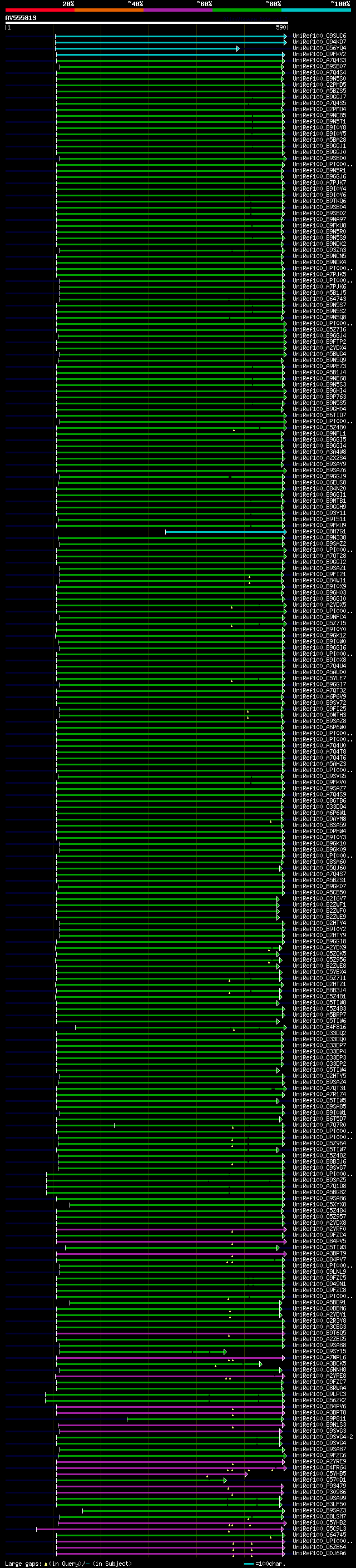Select label UniRef100_P30986

pos(319,1492)
